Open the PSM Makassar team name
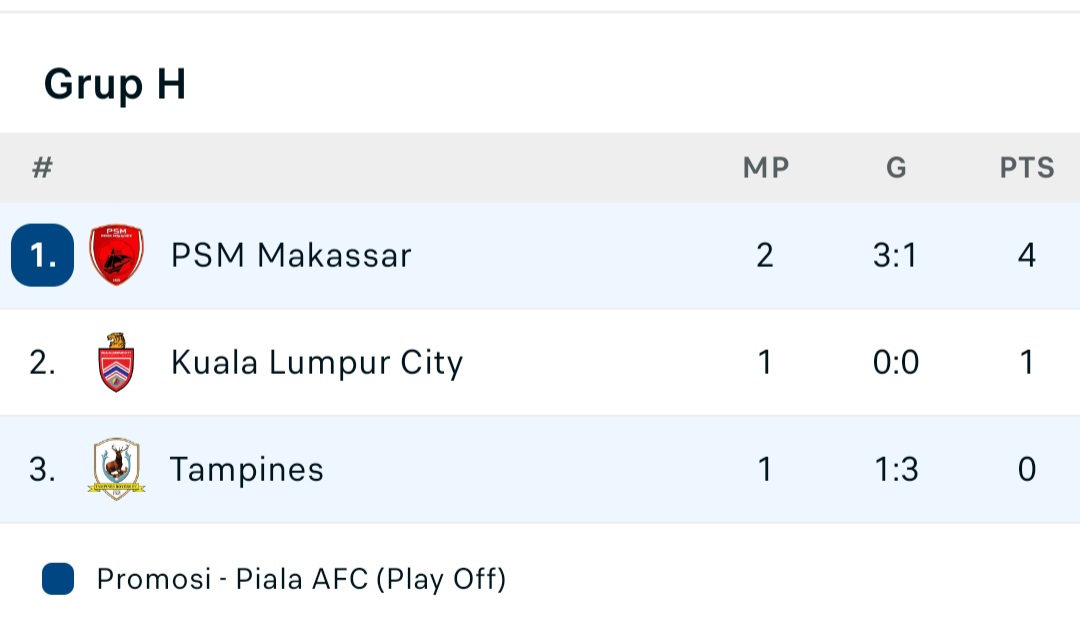 coord(291,256)
